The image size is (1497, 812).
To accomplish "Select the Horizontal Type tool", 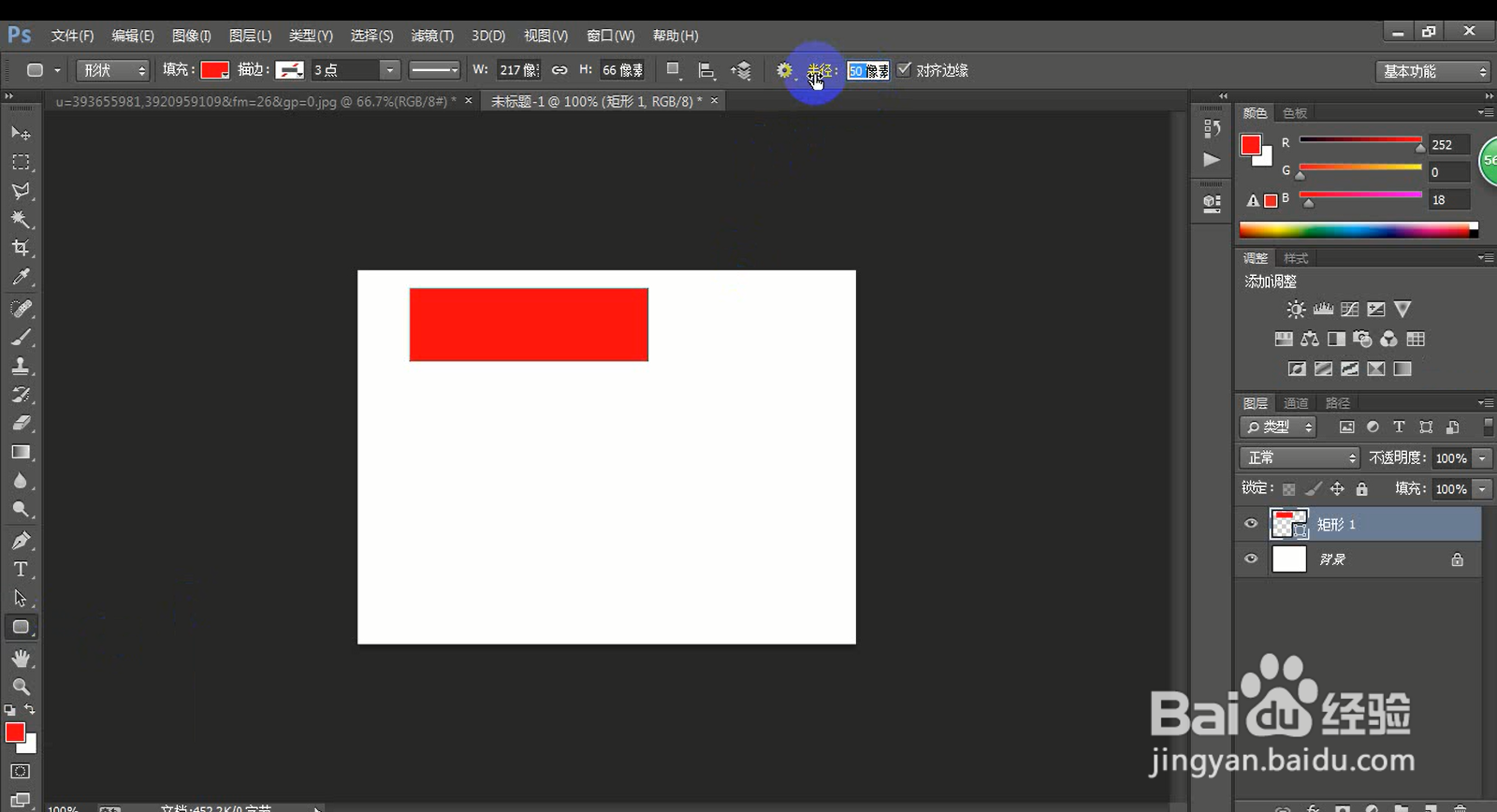I will pos(21,569).
